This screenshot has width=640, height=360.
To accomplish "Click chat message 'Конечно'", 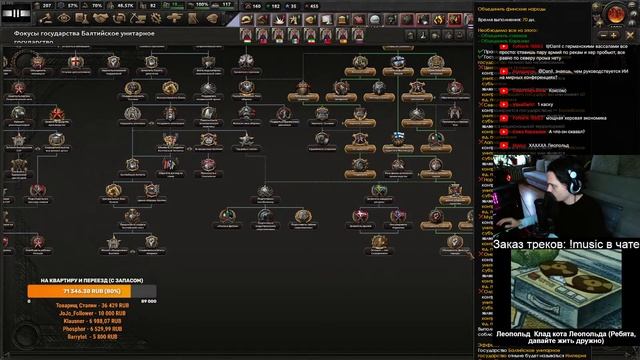I will coord(558,91).
